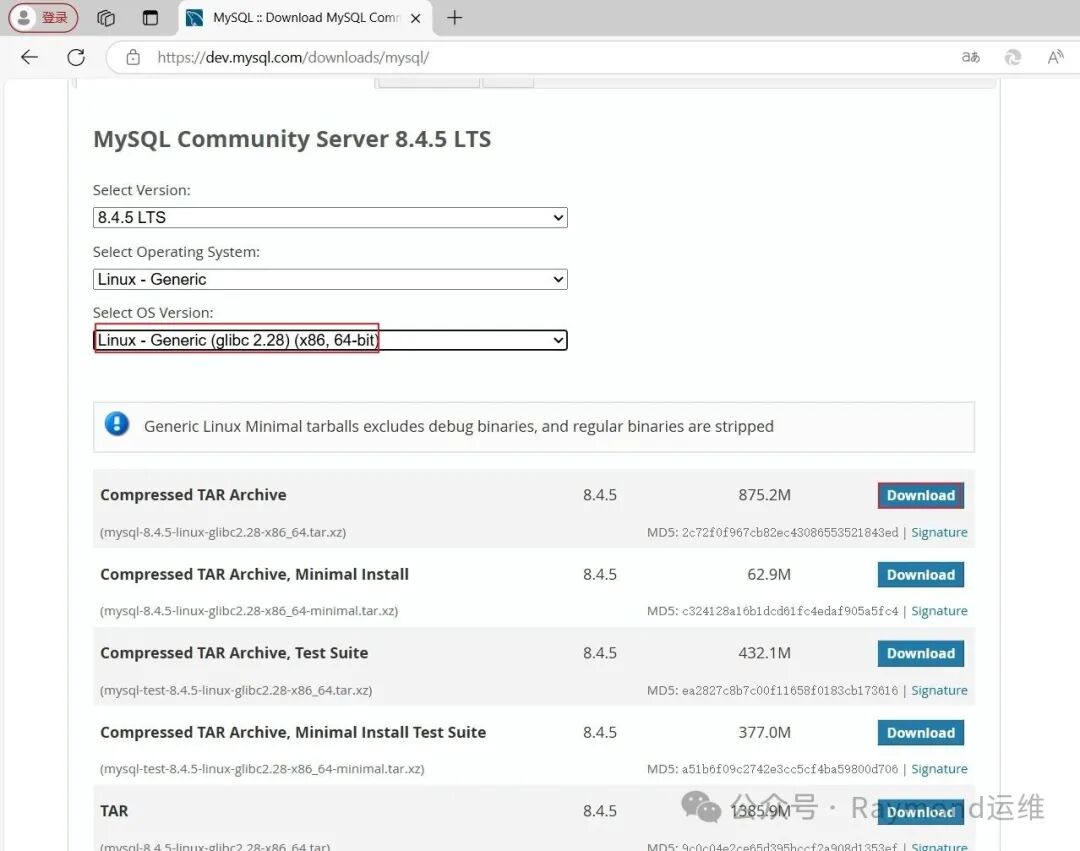View site security lock info
Screen dimensions: 1080x851
tap(133, 57)
